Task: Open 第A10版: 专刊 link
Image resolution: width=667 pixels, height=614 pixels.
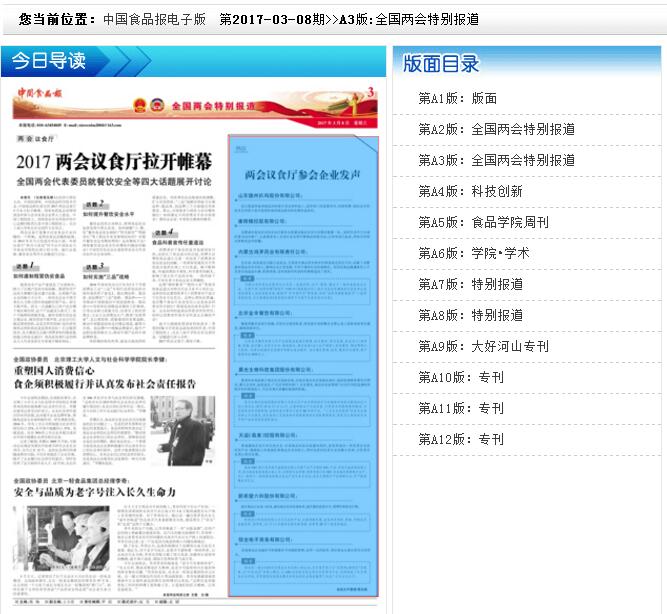Action: click(461, 377)
